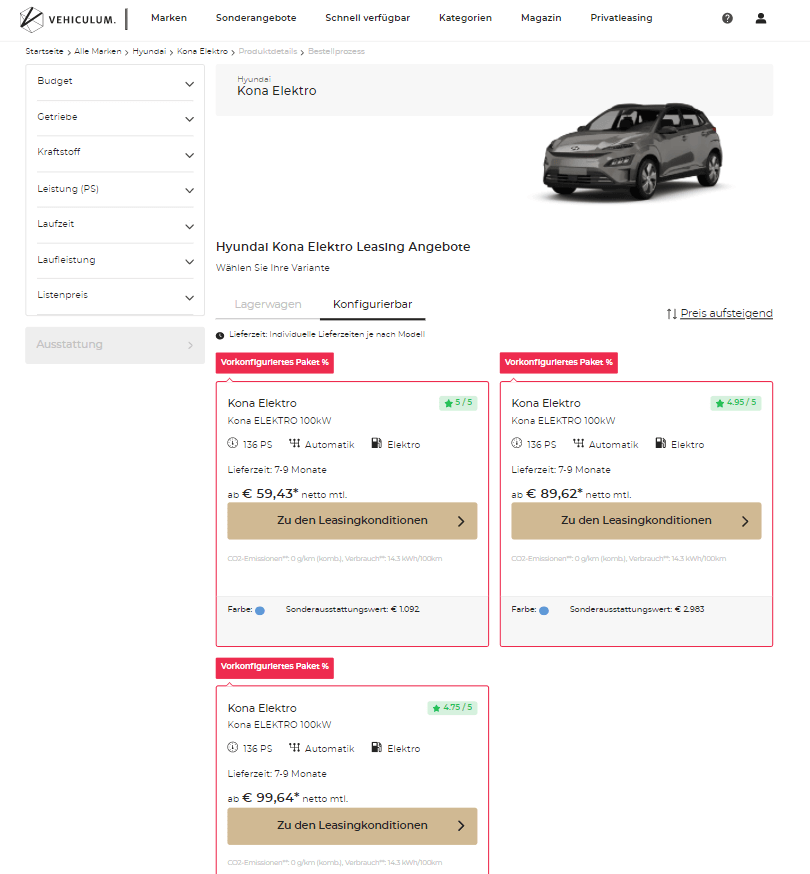
Task: Switch to the Lagerwagen tab
Action: pos(268,304)
